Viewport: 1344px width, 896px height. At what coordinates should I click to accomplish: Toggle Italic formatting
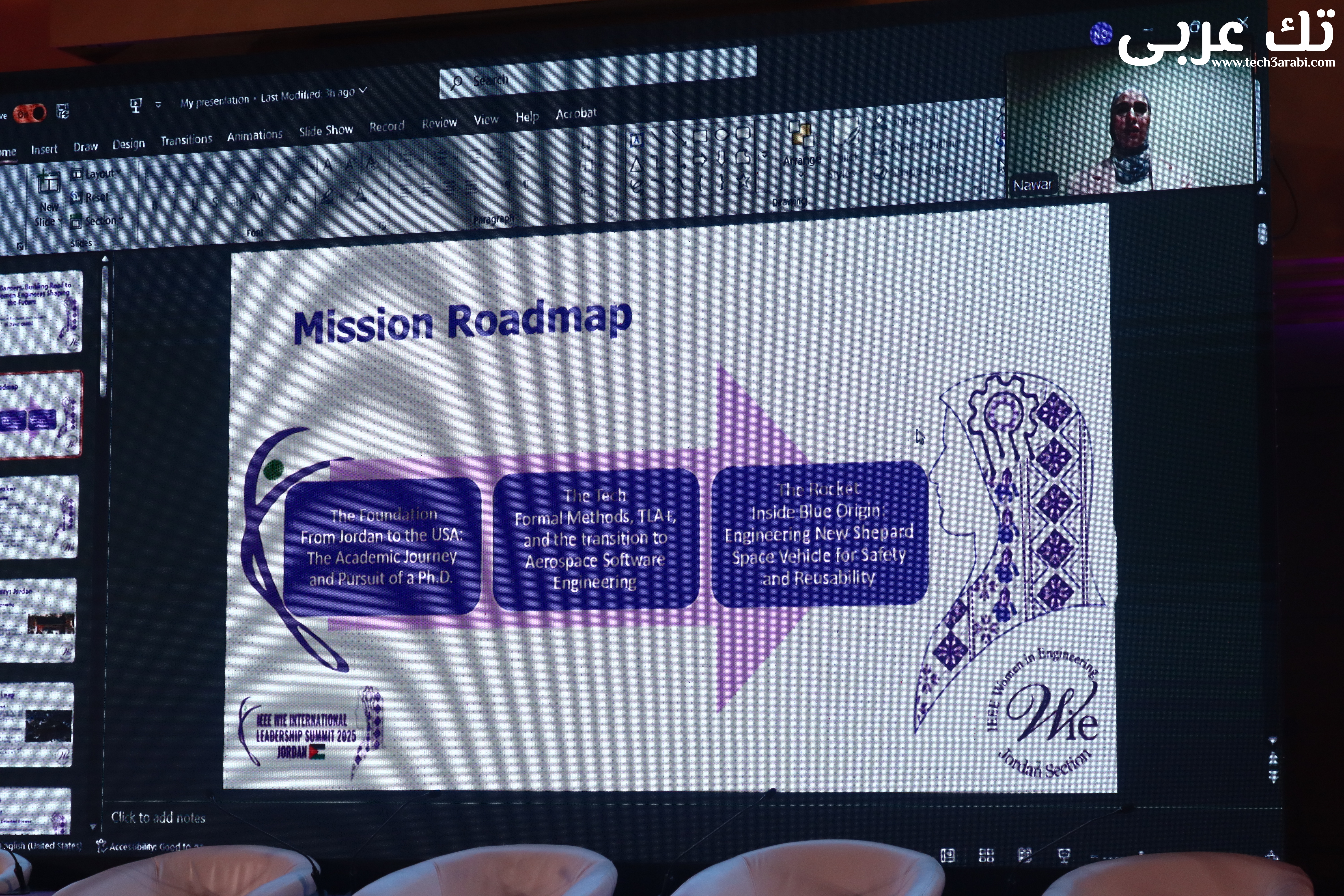174,205
